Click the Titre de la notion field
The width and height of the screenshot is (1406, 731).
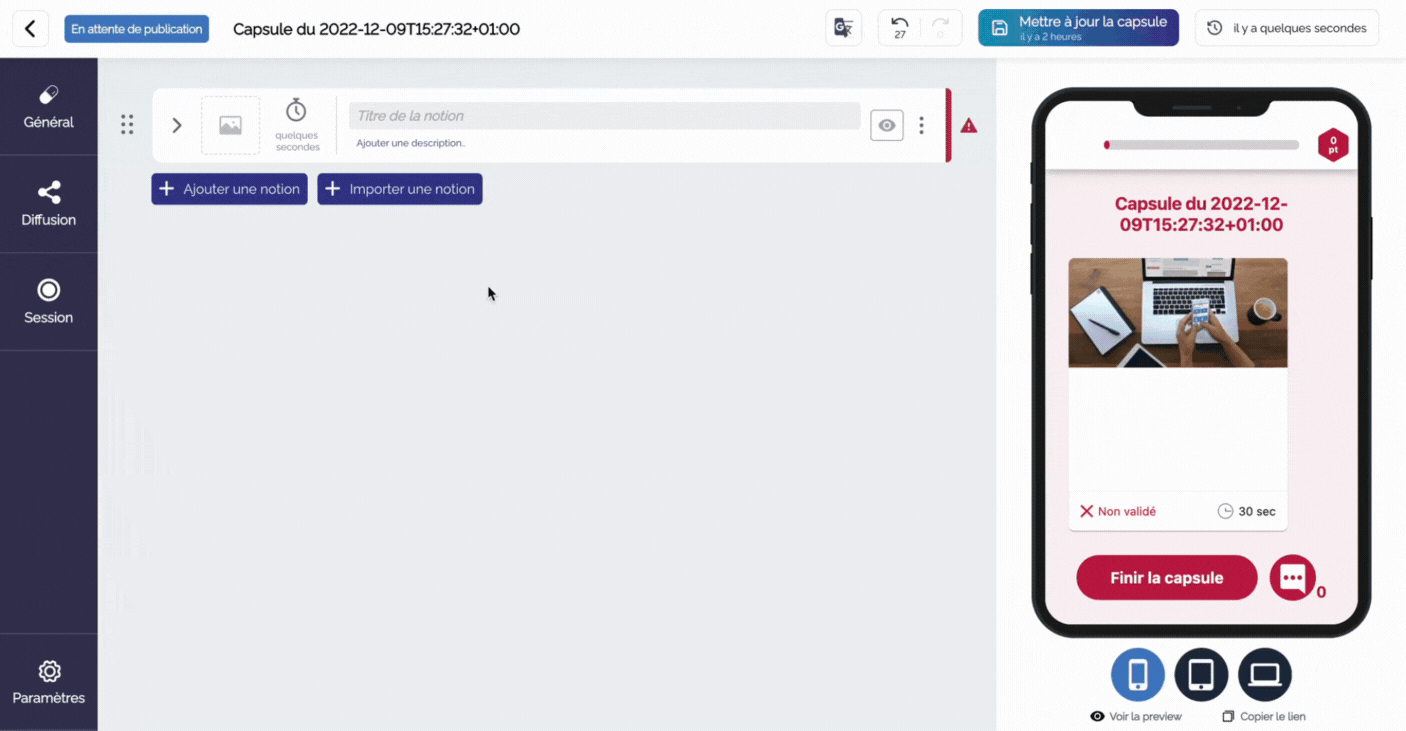604,116
